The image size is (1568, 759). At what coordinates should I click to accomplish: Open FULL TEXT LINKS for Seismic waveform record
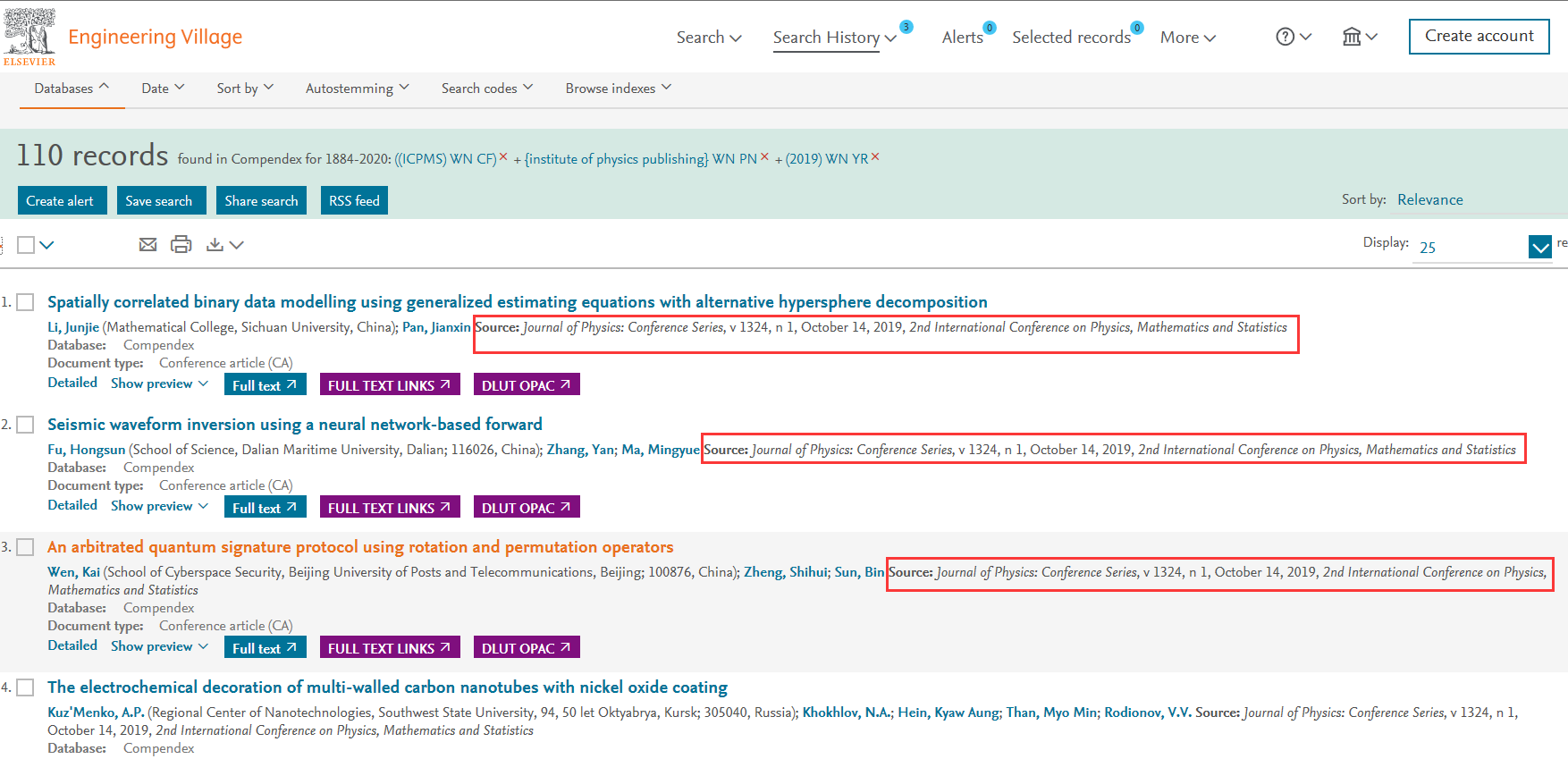[390, 507]
